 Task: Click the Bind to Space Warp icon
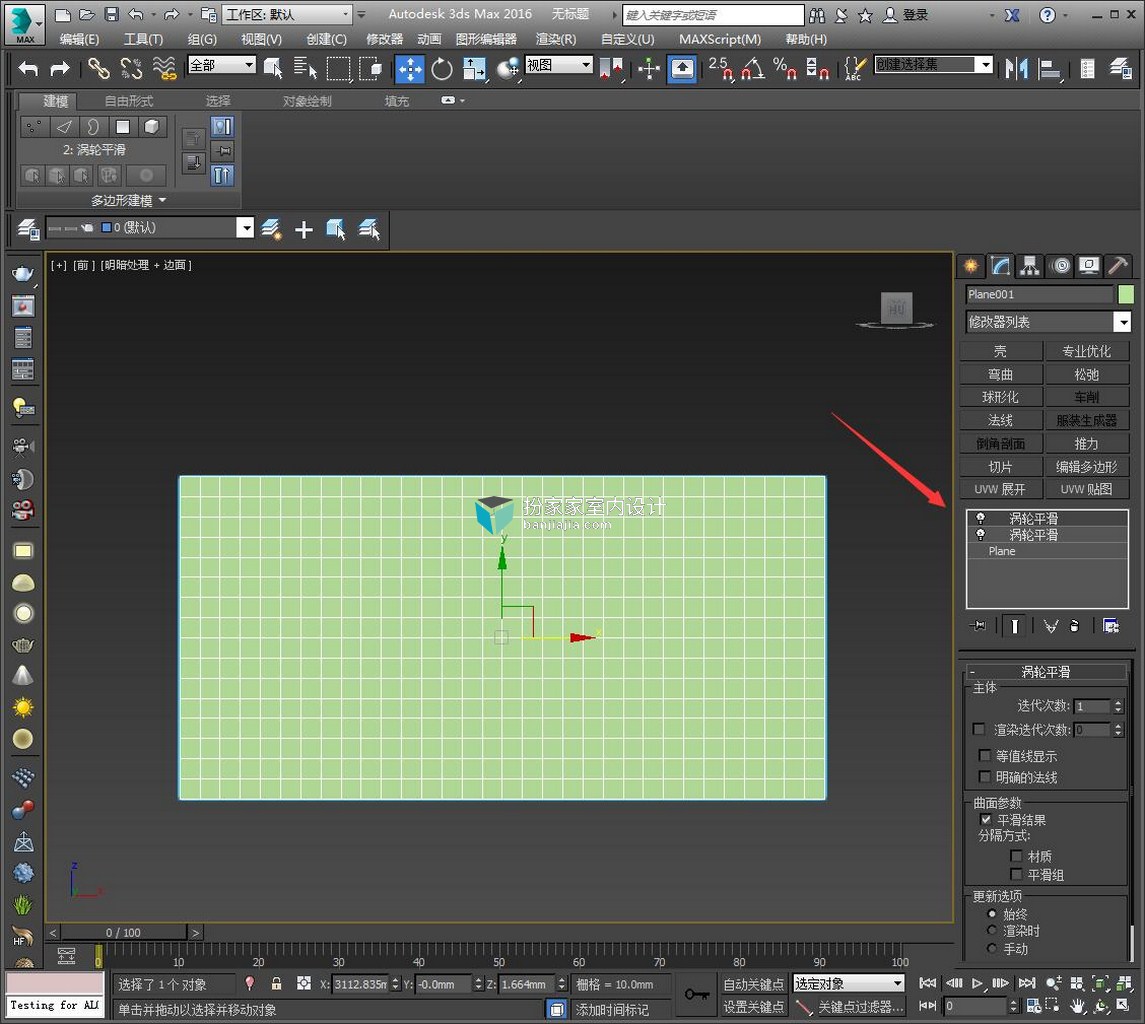pos(164,69)
